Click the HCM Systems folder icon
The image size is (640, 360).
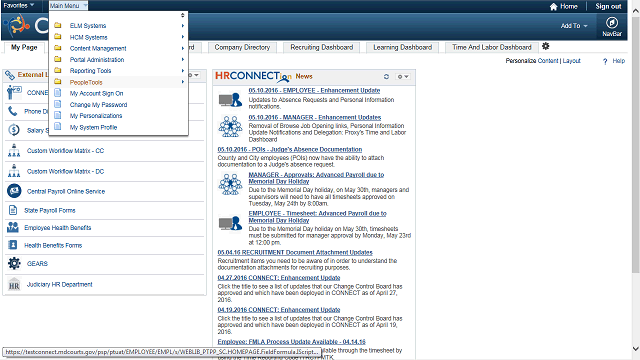[58, 37]
